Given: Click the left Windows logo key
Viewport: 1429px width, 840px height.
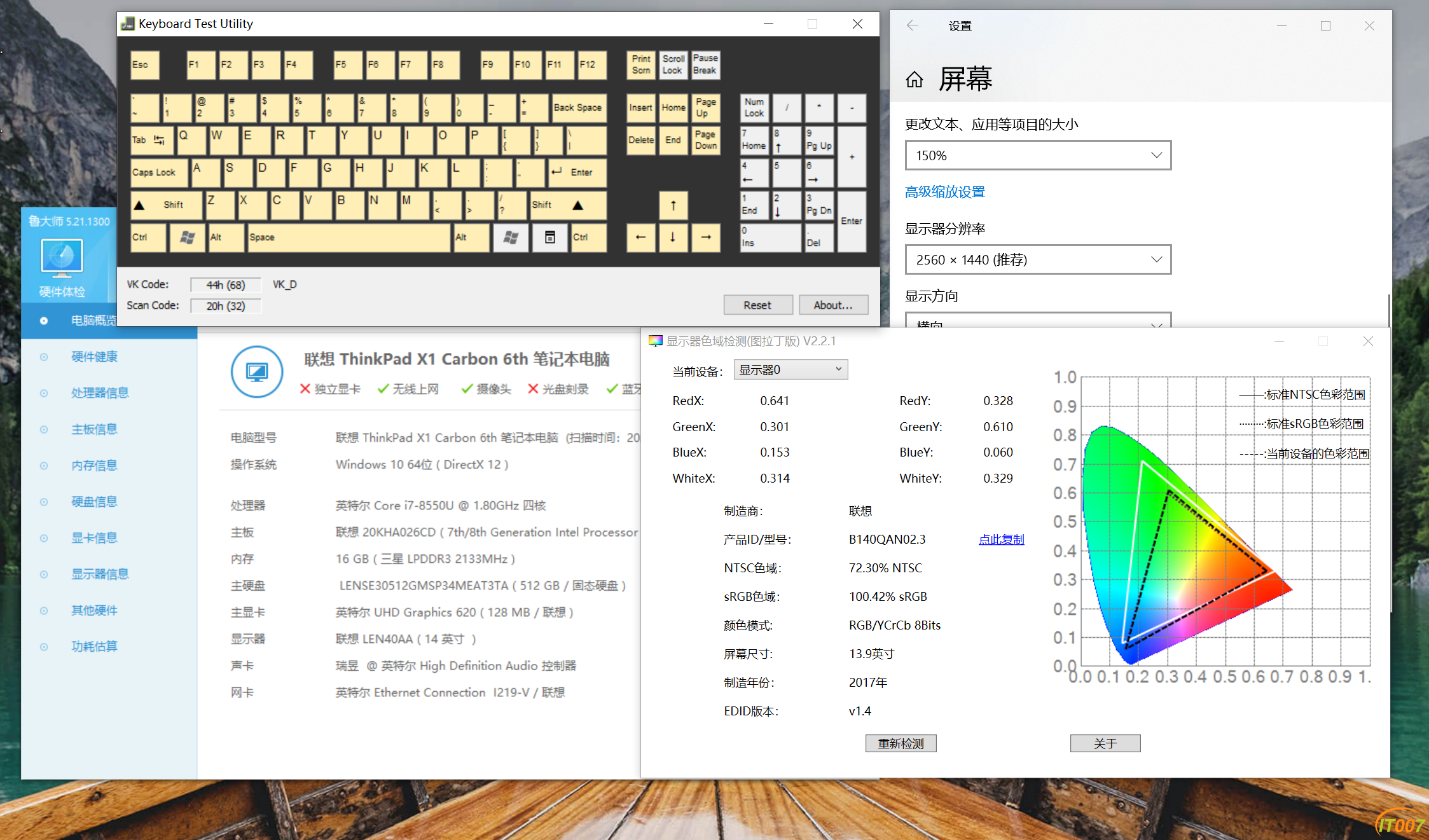Looking at the screenshot, I should click(188, 237).
